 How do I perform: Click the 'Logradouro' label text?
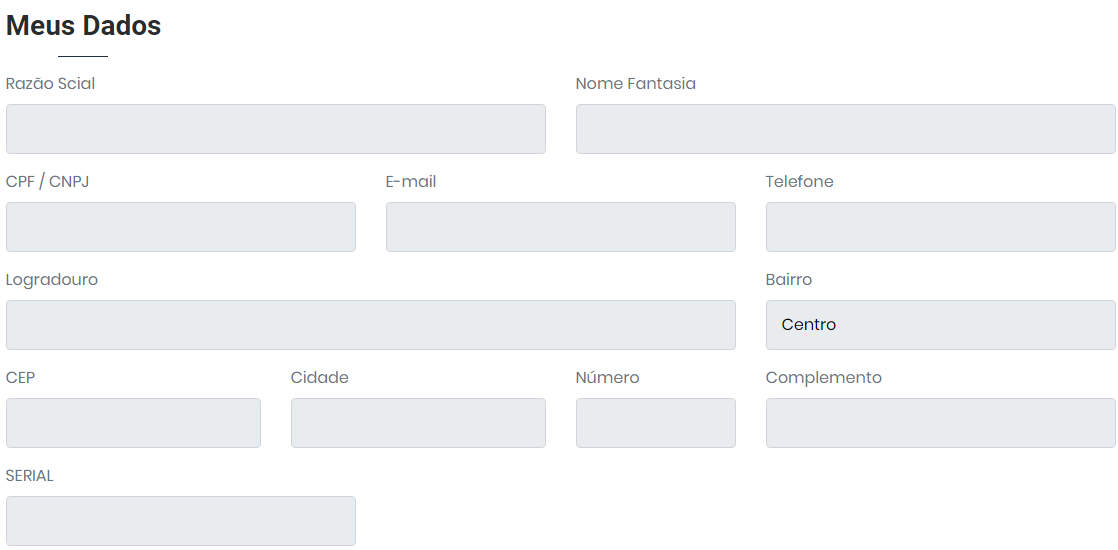pyautogui.click(x=52, y=280)
